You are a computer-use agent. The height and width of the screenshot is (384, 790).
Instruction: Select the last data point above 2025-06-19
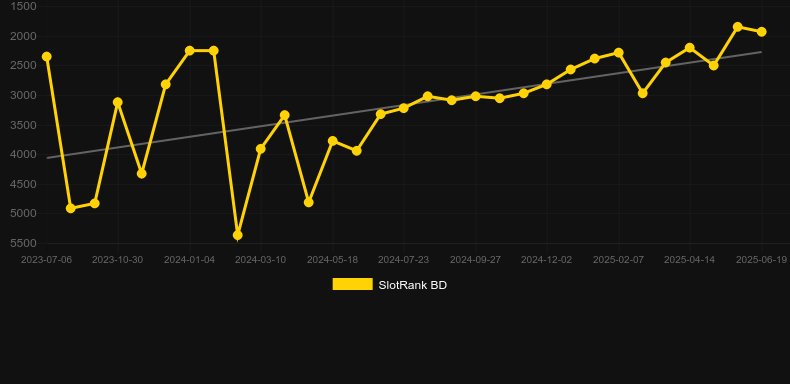(761, 32)
